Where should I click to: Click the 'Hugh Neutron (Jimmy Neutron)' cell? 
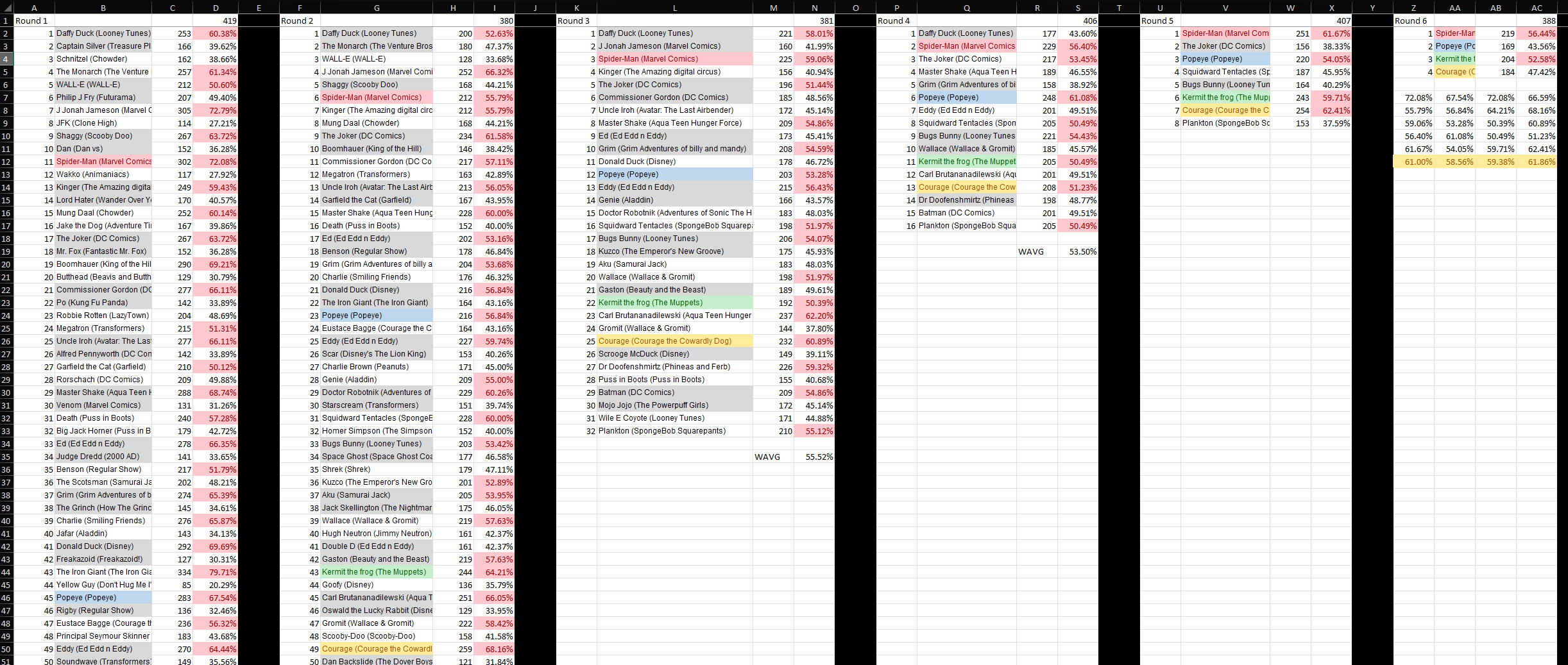(x=377, y=534)
